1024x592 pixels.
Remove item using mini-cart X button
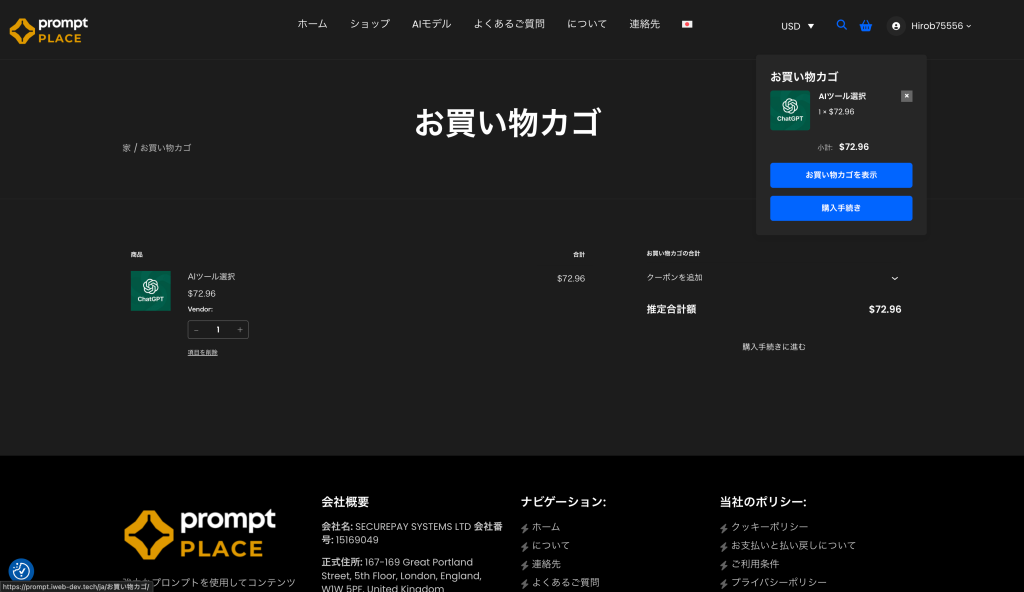[906, 96]
